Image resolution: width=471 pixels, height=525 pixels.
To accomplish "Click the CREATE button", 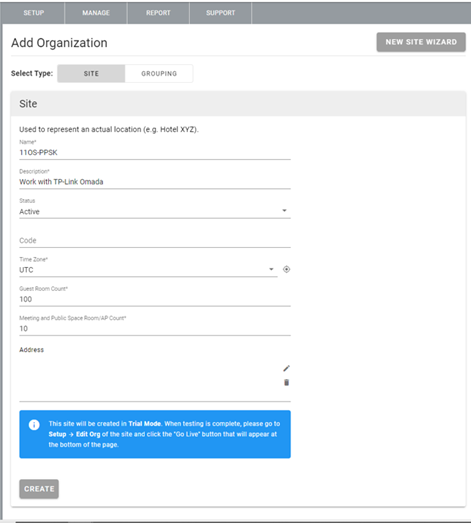I will coord(39,489).
